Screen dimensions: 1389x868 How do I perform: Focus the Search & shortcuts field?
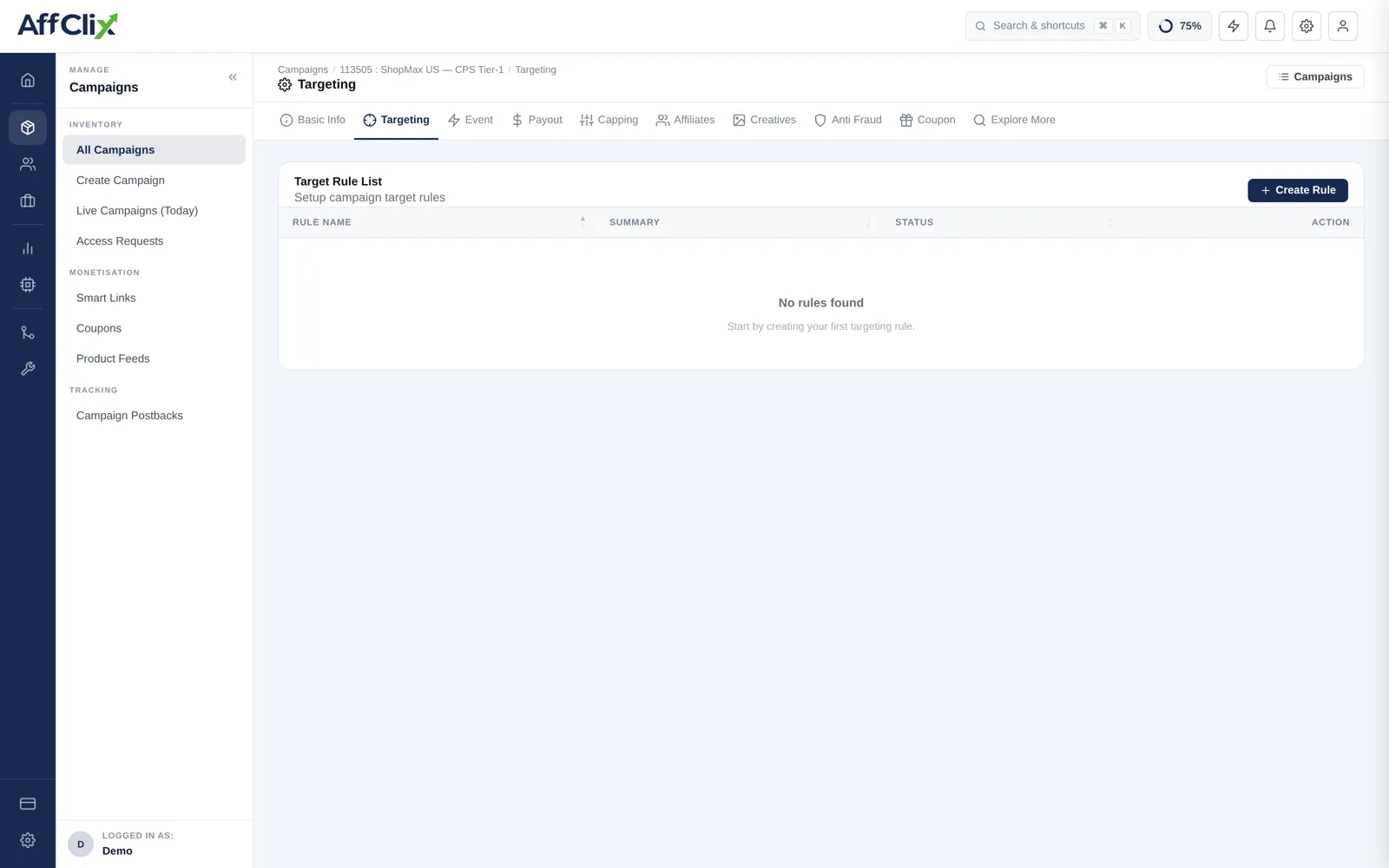click(x=1053, y=26)
